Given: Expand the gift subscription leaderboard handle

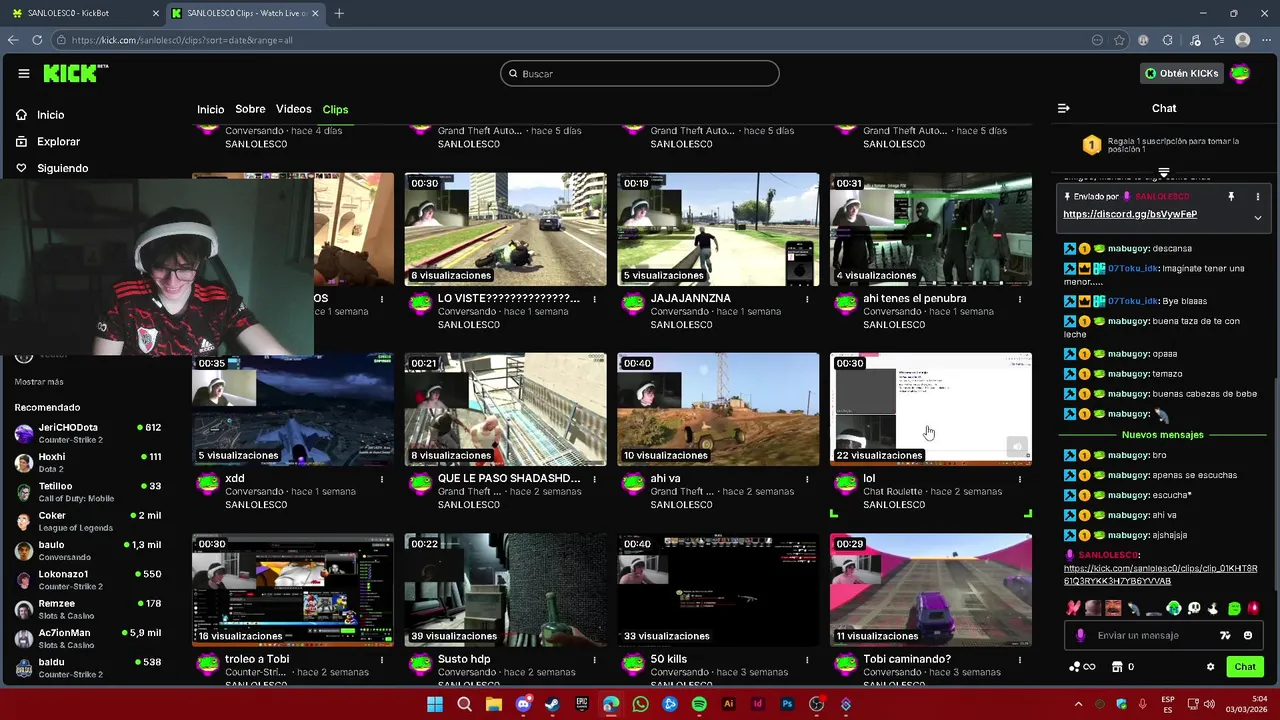Looking at the screenshot, I should click(1164, 173).
